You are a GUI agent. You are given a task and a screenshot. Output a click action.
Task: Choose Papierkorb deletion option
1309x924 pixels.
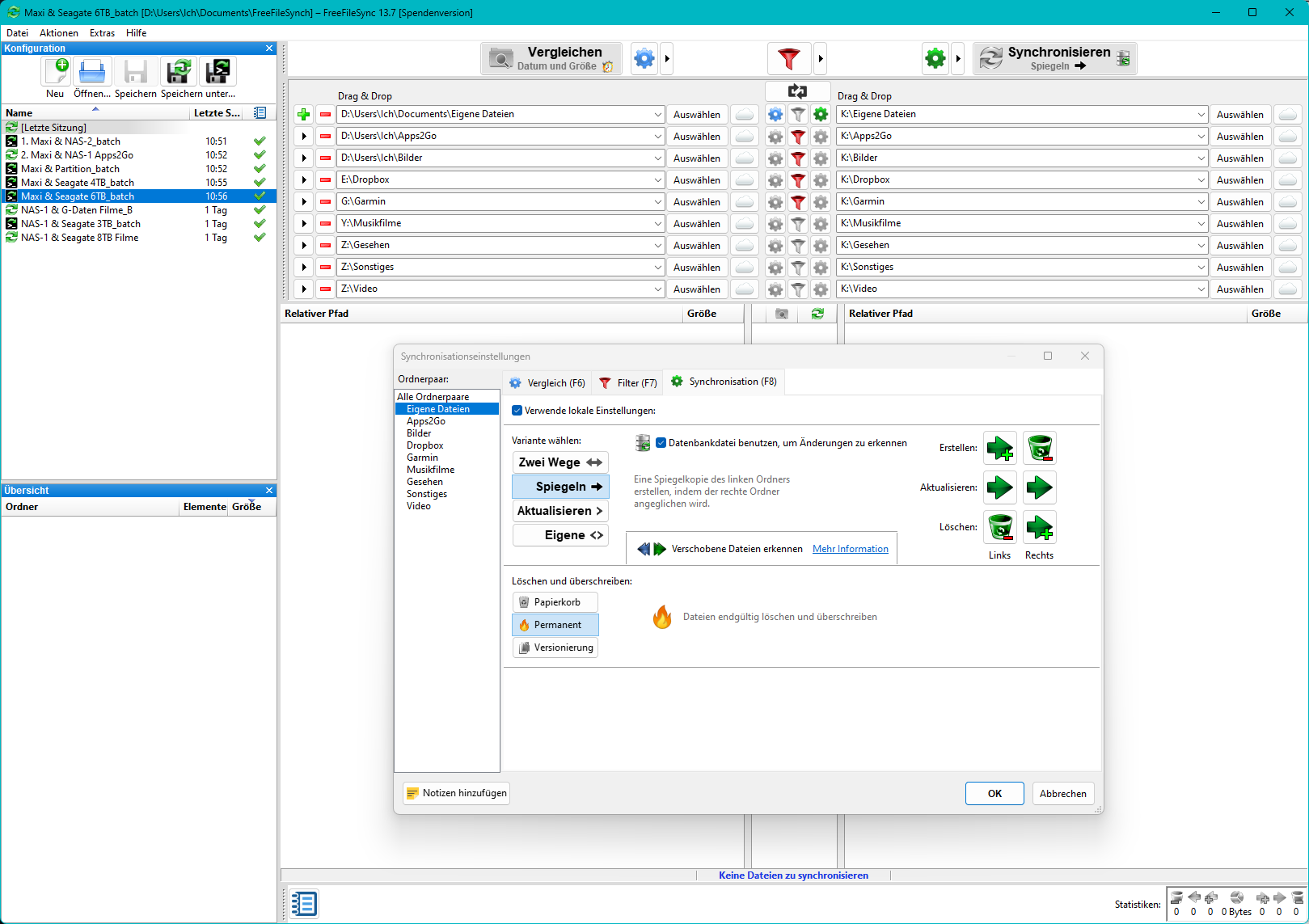click(555, 602)
